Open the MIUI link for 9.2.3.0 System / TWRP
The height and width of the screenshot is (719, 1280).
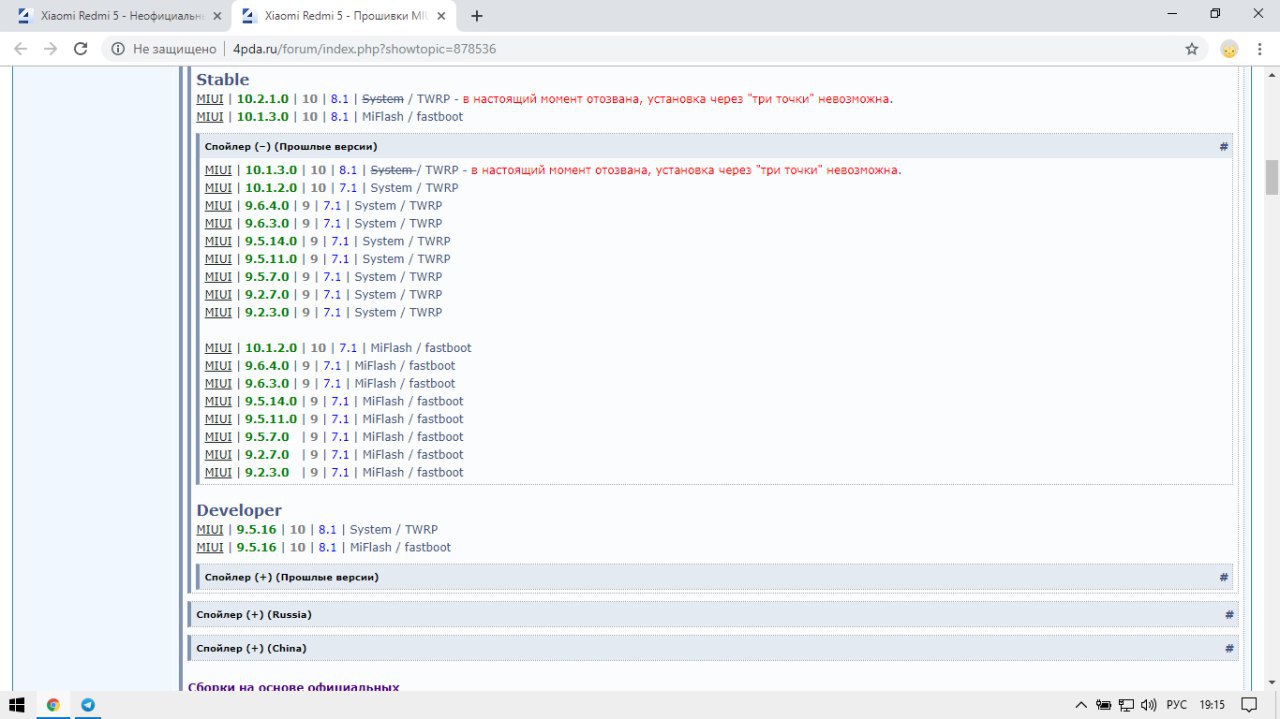tap(218, 312)
